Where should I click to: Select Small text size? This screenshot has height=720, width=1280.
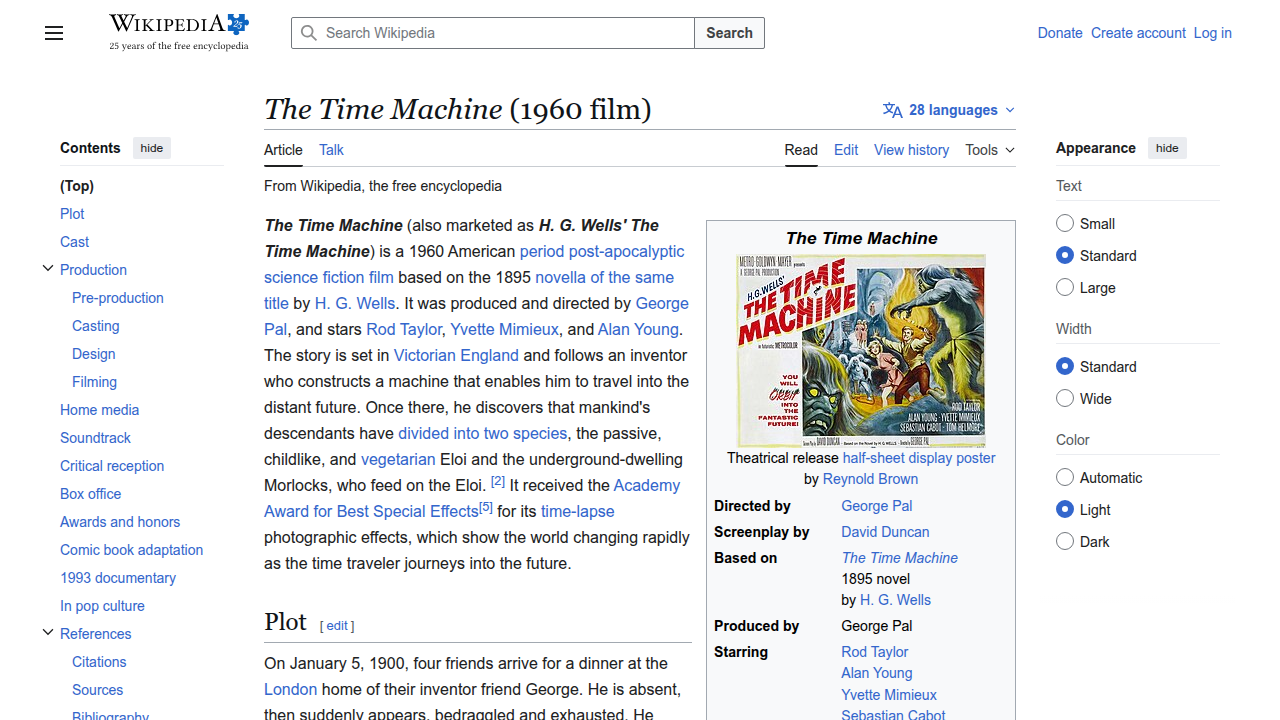click(1065, 223)
